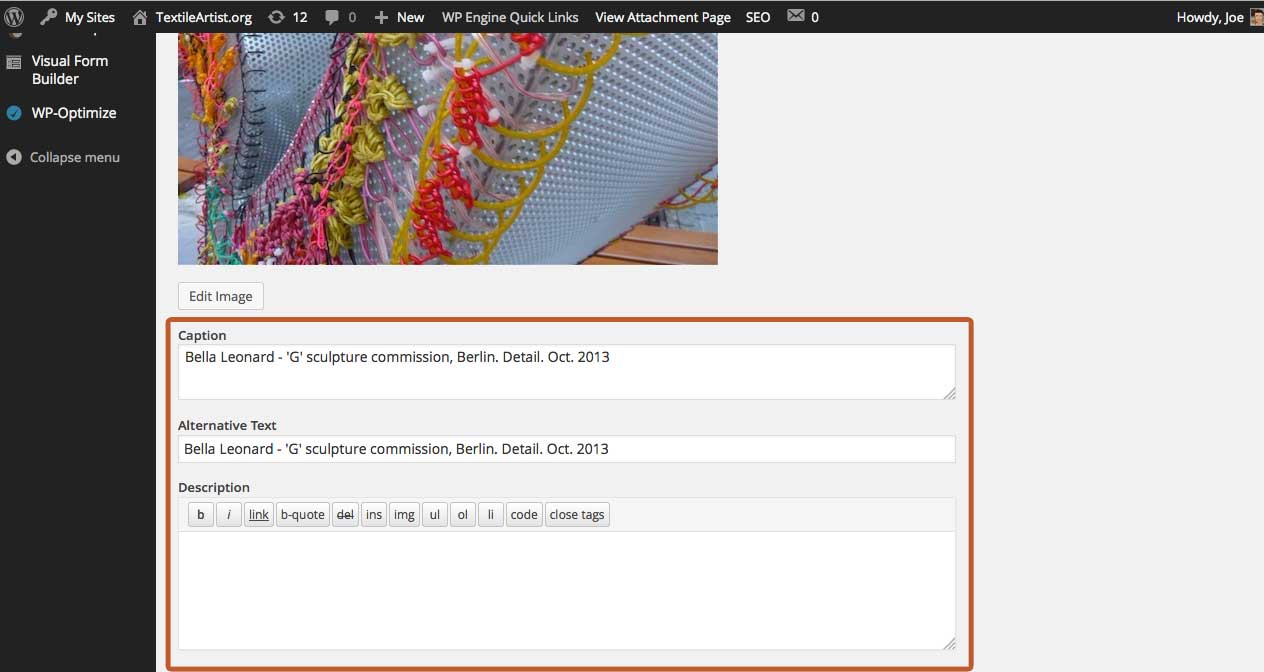The height and width of the screenshot is (672, 1264).
Task: Open the SEO menu
Action: pos(758,17)
